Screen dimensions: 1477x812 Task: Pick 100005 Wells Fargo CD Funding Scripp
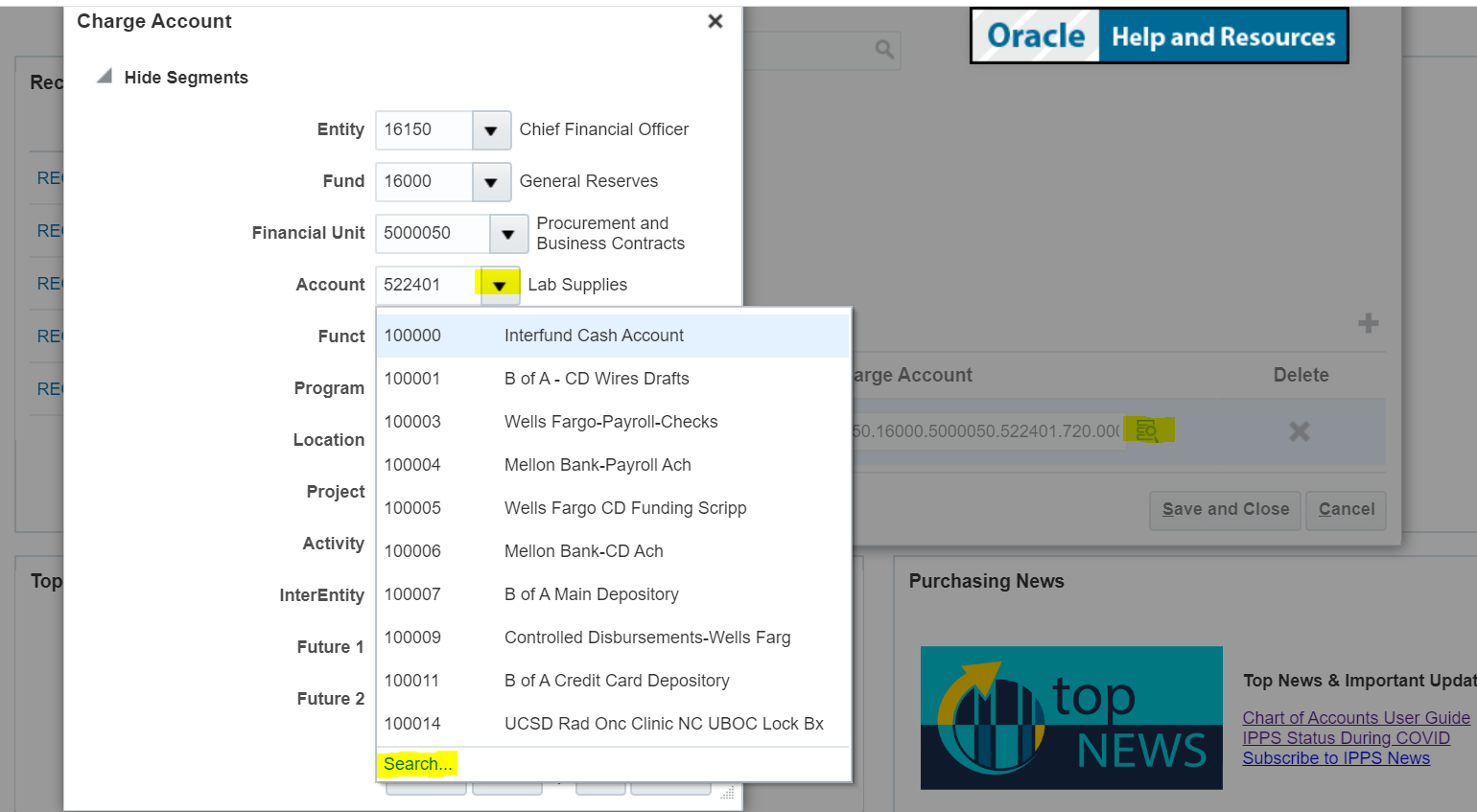pyautogui.click(x=613, y=508)
